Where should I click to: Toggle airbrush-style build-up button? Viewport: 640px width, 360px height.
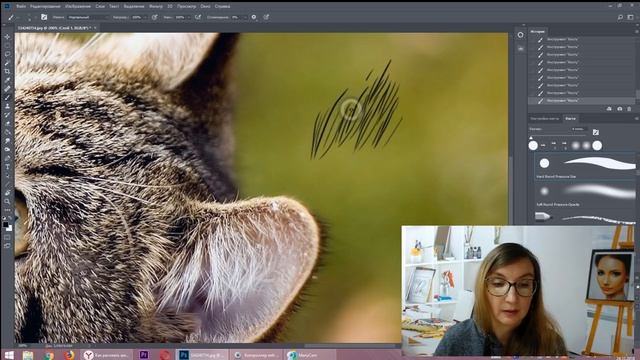coord(198,17)
